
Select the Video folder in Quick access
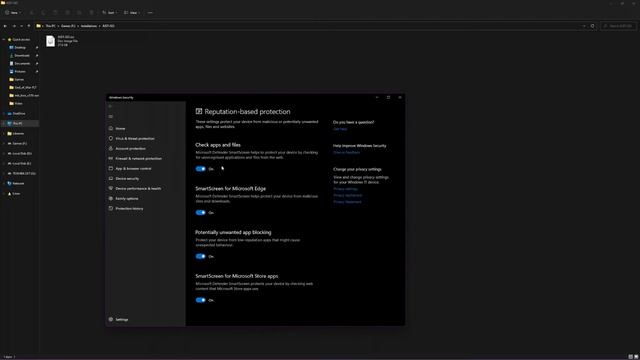(18, 104)
